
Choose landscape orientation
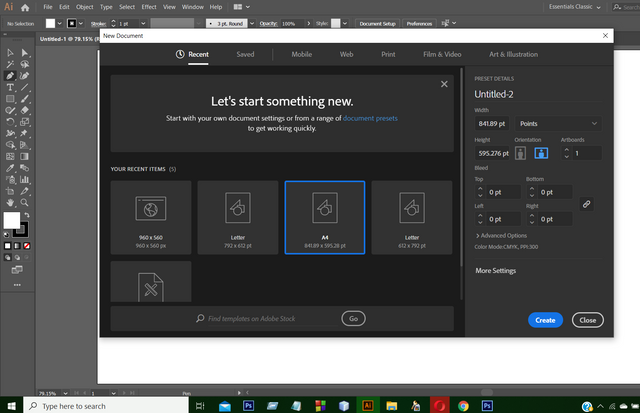(x=541, y=153)
